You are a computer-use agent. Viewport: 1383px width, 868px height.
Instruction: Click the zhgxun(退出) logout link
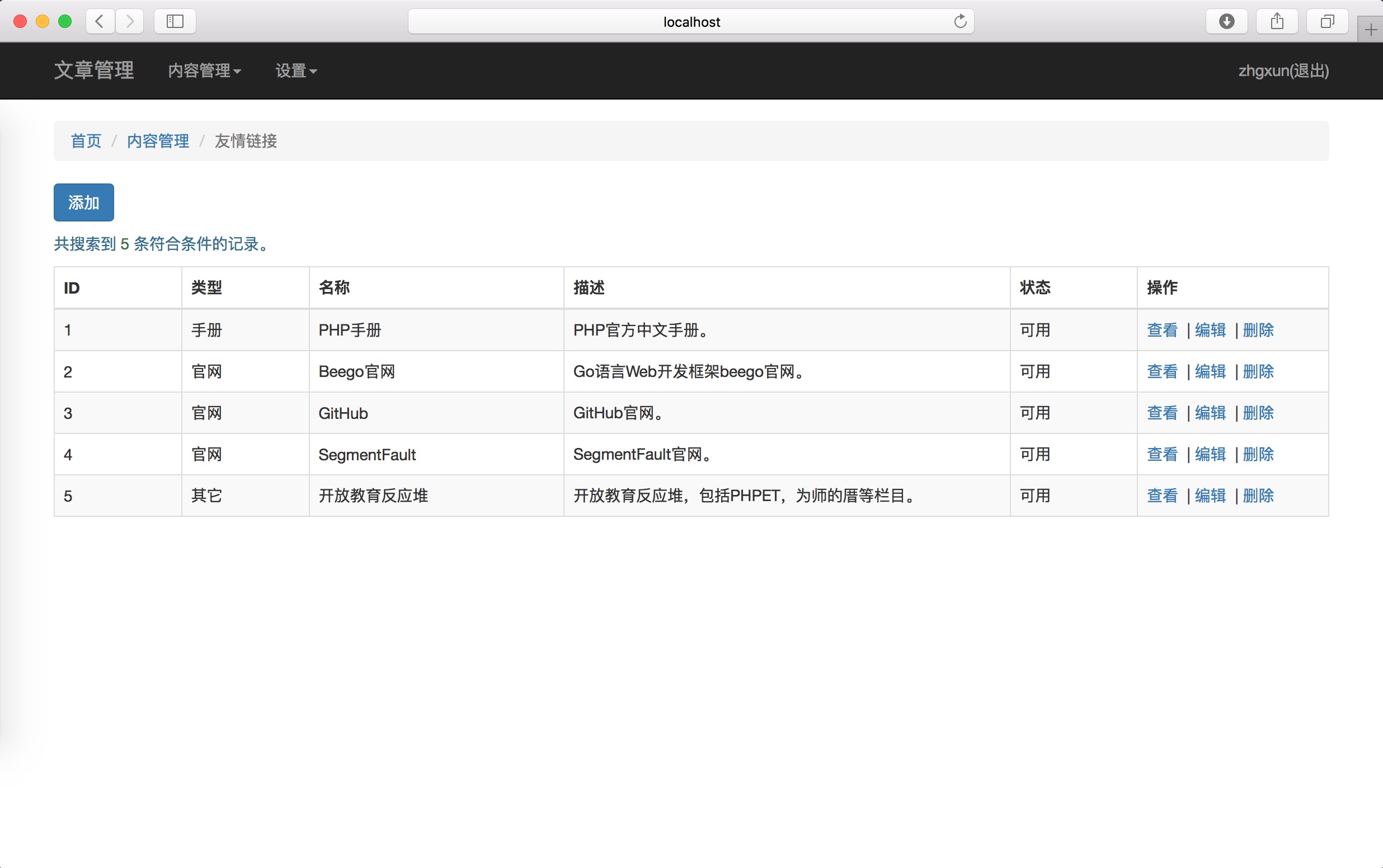click(1283, 70)
